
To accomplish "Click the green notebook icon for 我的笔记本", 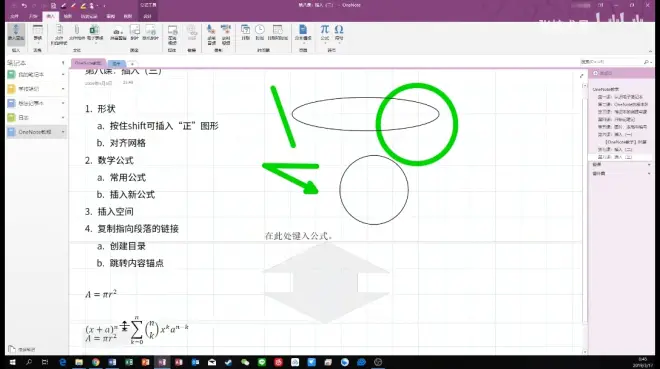I will [x=11, y=74].
